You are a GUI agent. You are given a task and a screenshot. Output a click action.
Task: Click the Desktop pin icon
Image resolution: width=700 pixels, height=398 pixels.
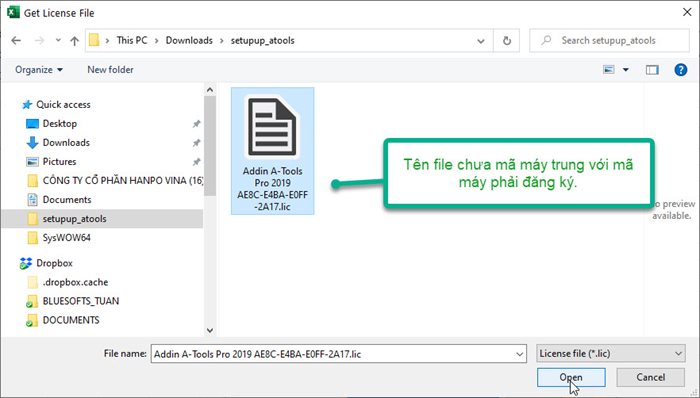click(x=196, y=124)
